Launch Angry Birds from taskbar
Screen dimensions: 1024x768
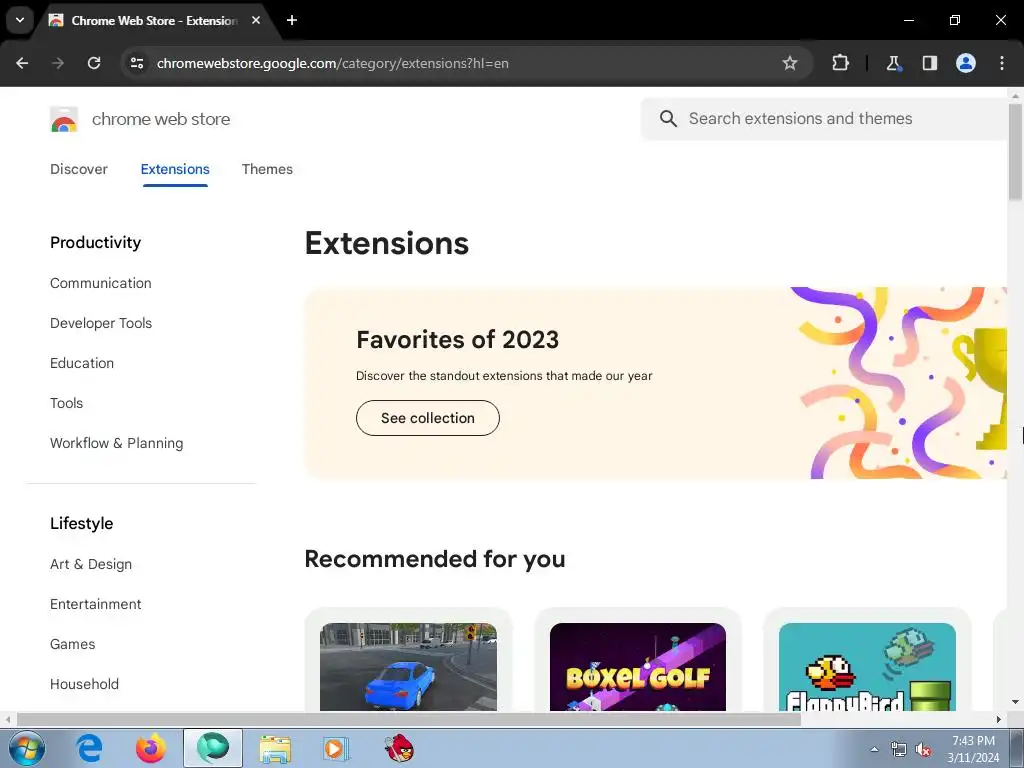399,748
